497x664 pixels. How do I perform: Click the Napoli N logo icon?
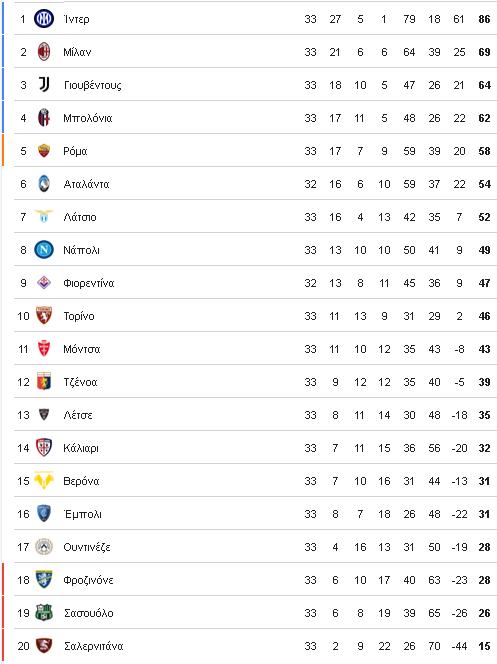click(x=44, y=249)
